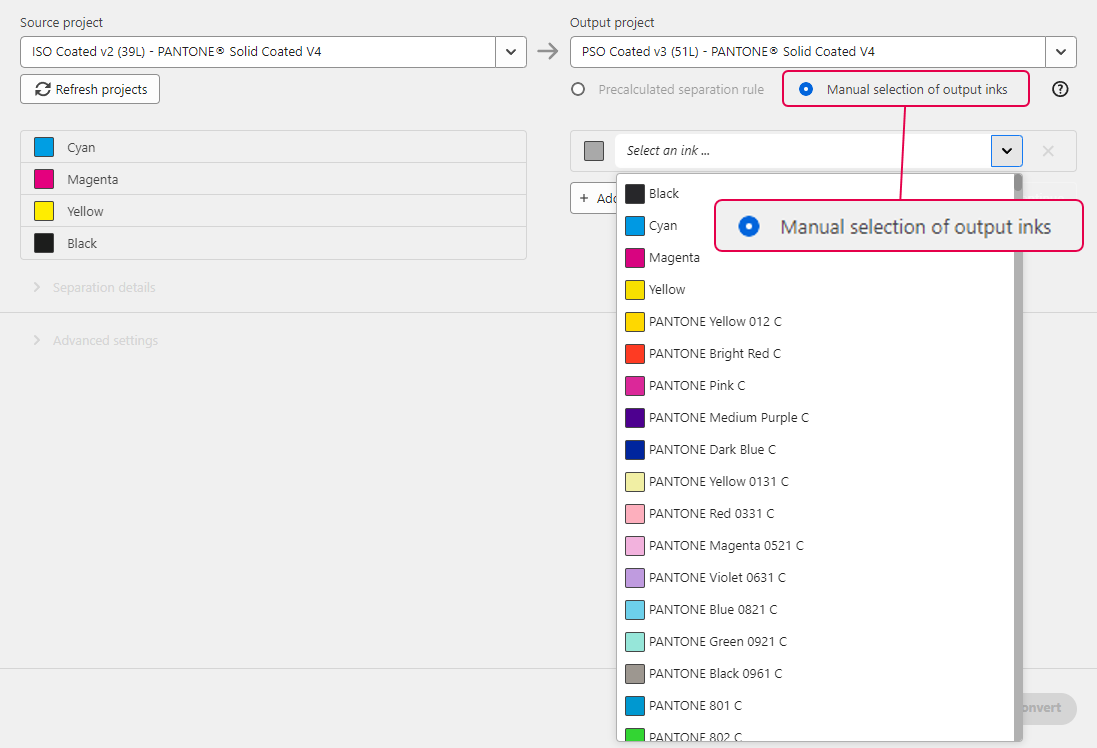Image resolution: width=1097 pixels, height=748 pixels.
Task: Select PANTONE 801 C ink
Action: click(x=816, y=706)
